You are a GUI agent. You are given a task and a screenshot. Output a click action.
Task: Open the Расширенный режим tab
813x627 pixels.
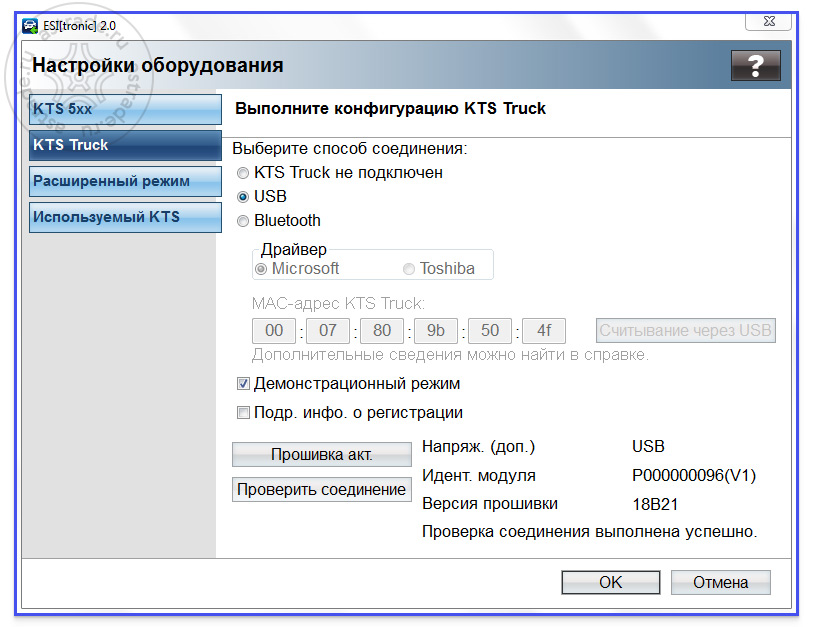click(x=125, y=181)
